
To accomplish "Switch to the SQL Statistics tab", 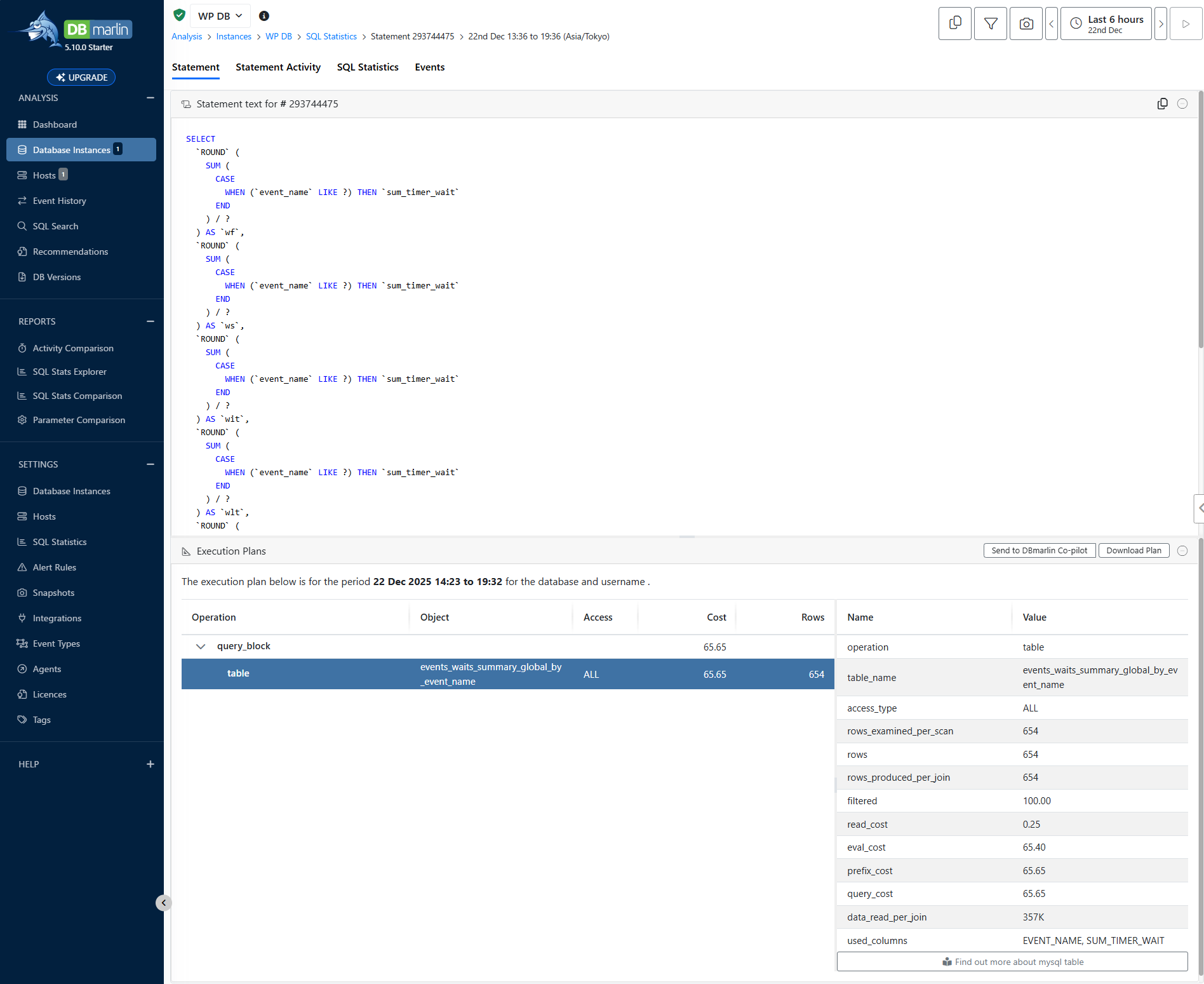I will (x=368, y=67).
